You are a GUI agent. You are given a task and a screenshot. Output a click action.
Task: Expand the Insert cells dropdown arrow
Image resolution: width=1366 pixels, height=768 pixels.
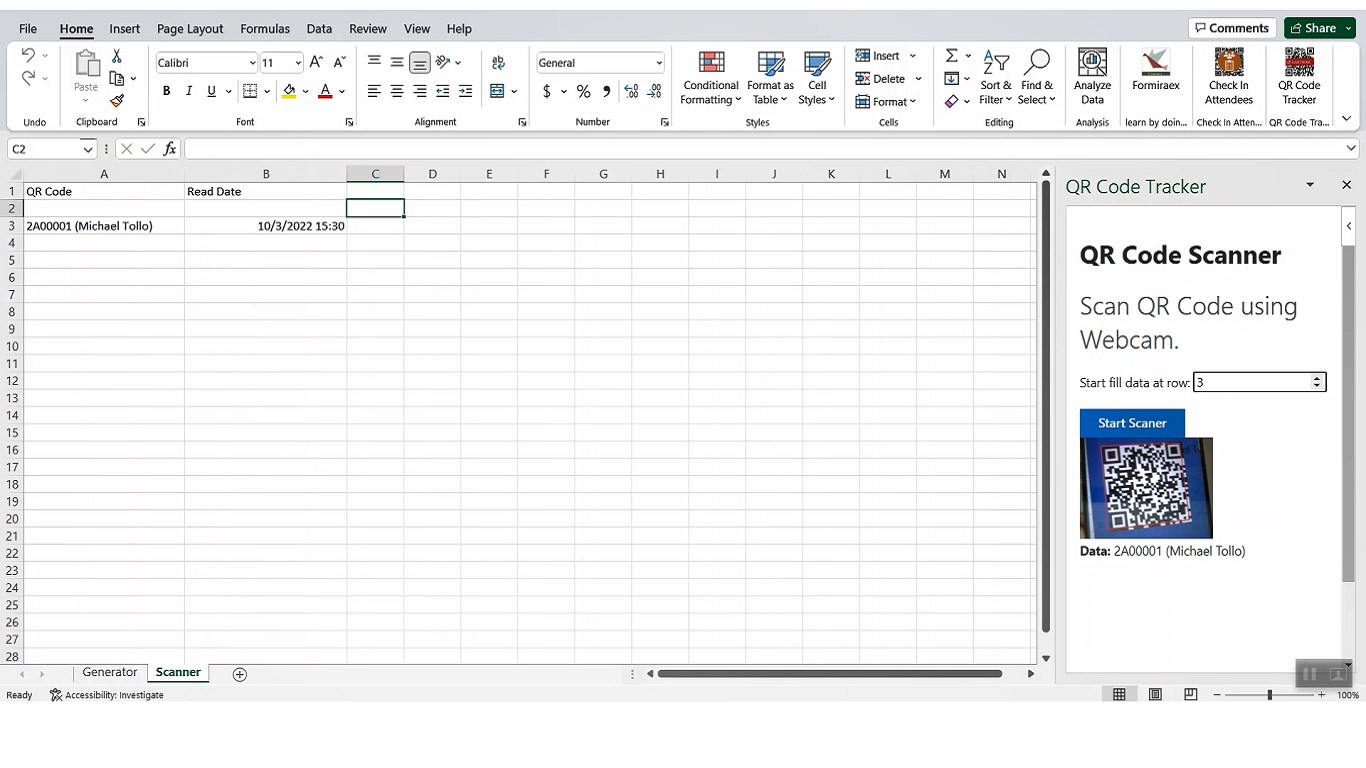pos(912,56)
